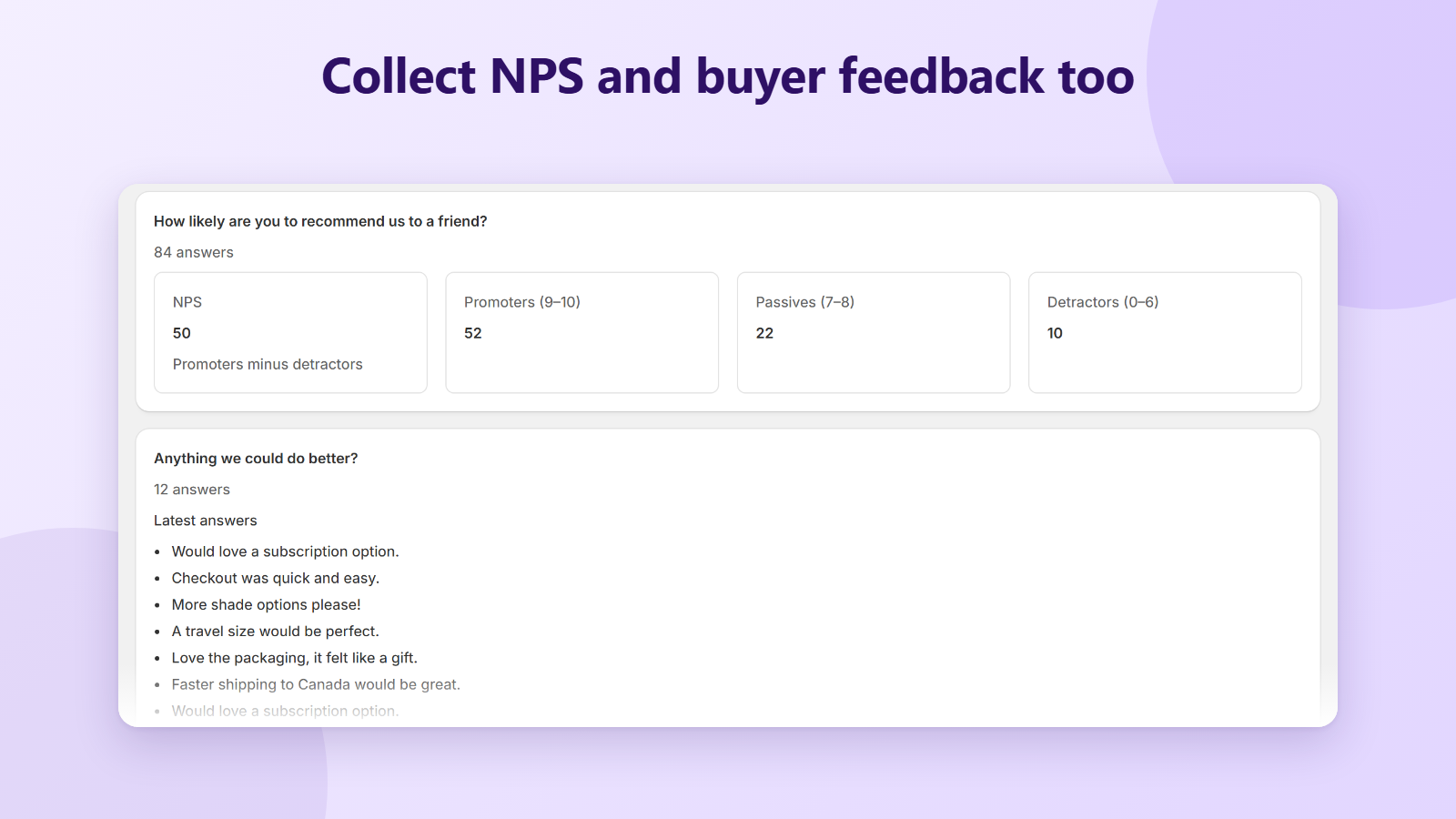Click 'Promoters minus detractors' caption
Image resolution: width=1456 pixels, height=819 pixels.
coord(268,364)
